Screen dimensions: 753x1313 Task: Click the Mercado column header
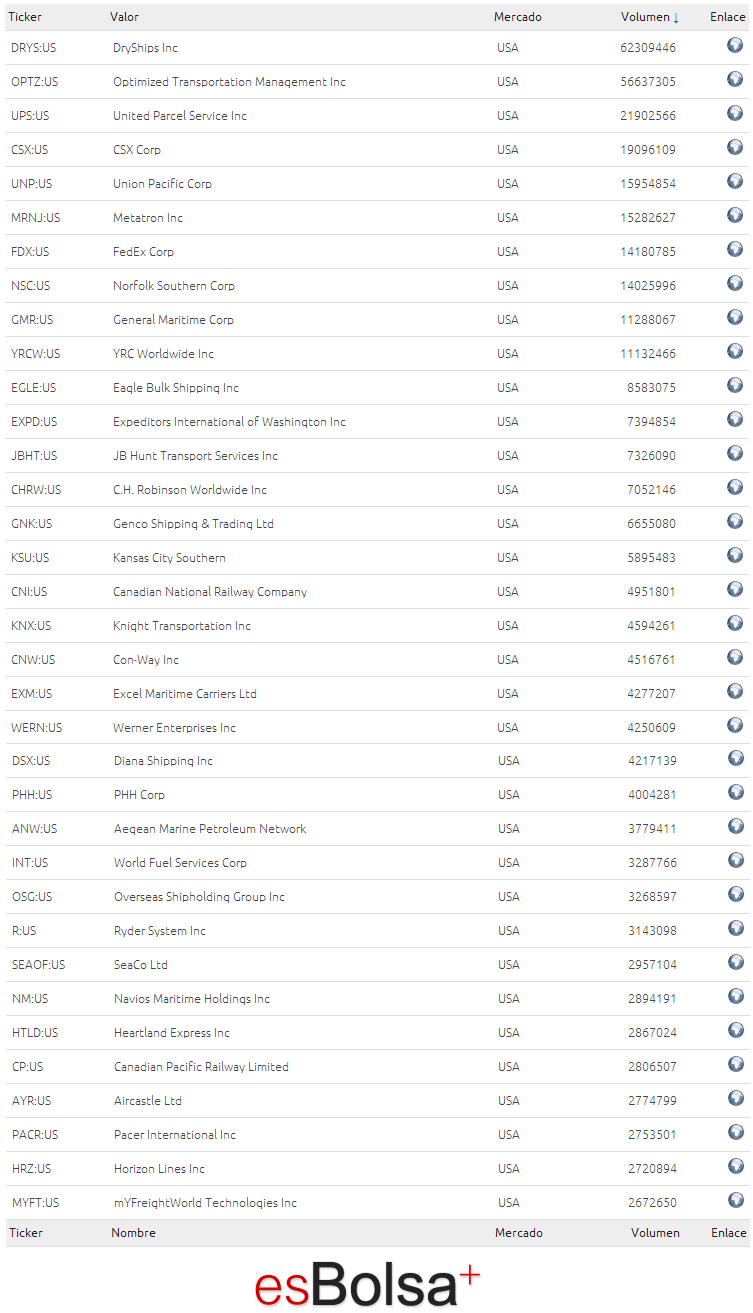518,17
